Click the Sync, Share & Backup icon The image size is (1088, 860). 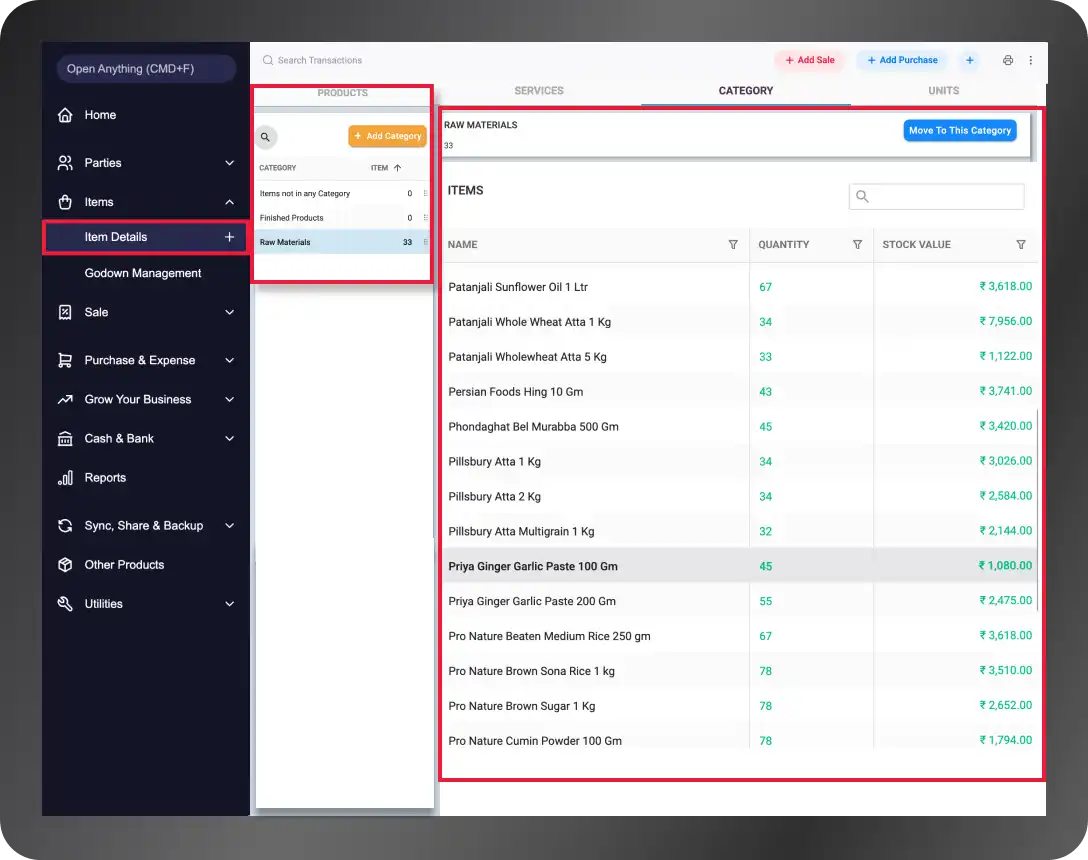click(65, 526)
